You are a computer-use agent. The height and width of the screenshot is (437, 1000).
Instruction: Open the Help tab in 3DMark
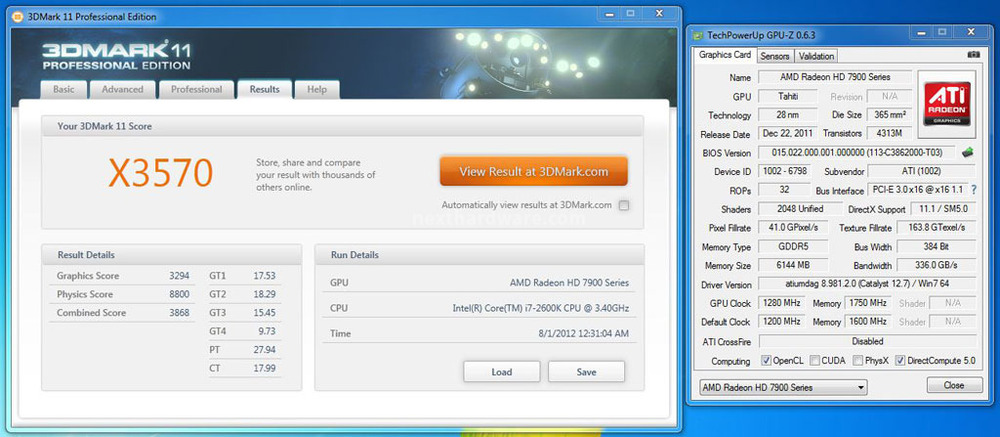(317, 89)
